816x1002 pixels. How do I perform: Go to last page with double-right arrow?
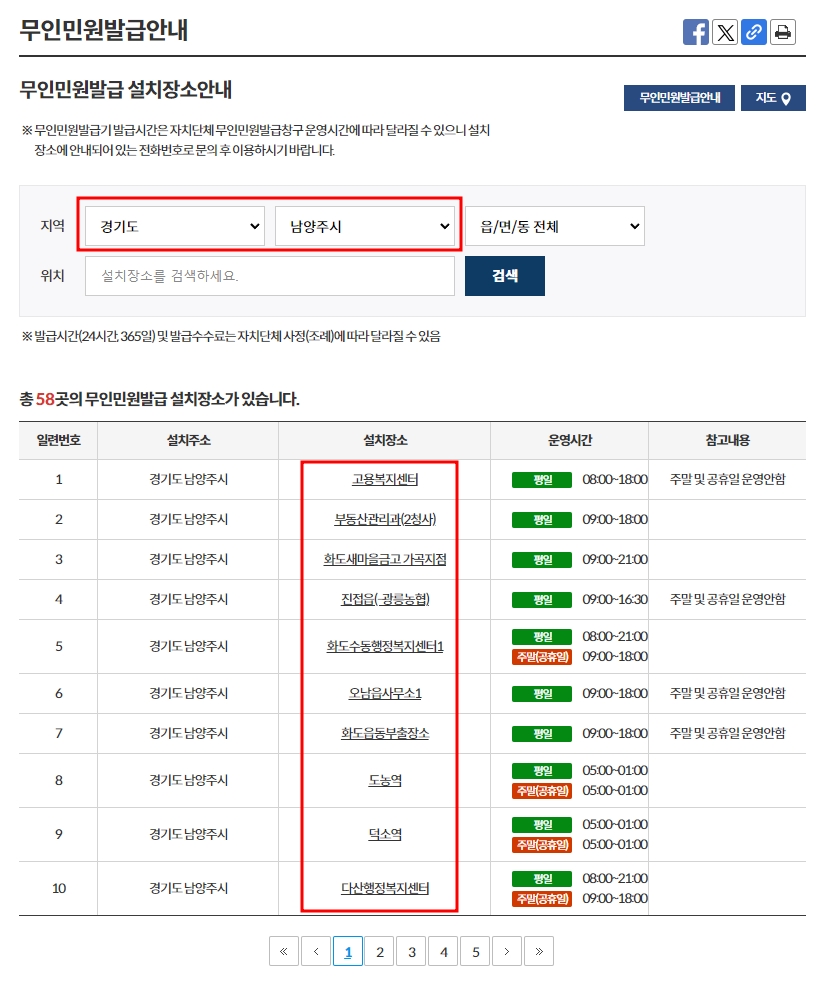click(539, 950)
